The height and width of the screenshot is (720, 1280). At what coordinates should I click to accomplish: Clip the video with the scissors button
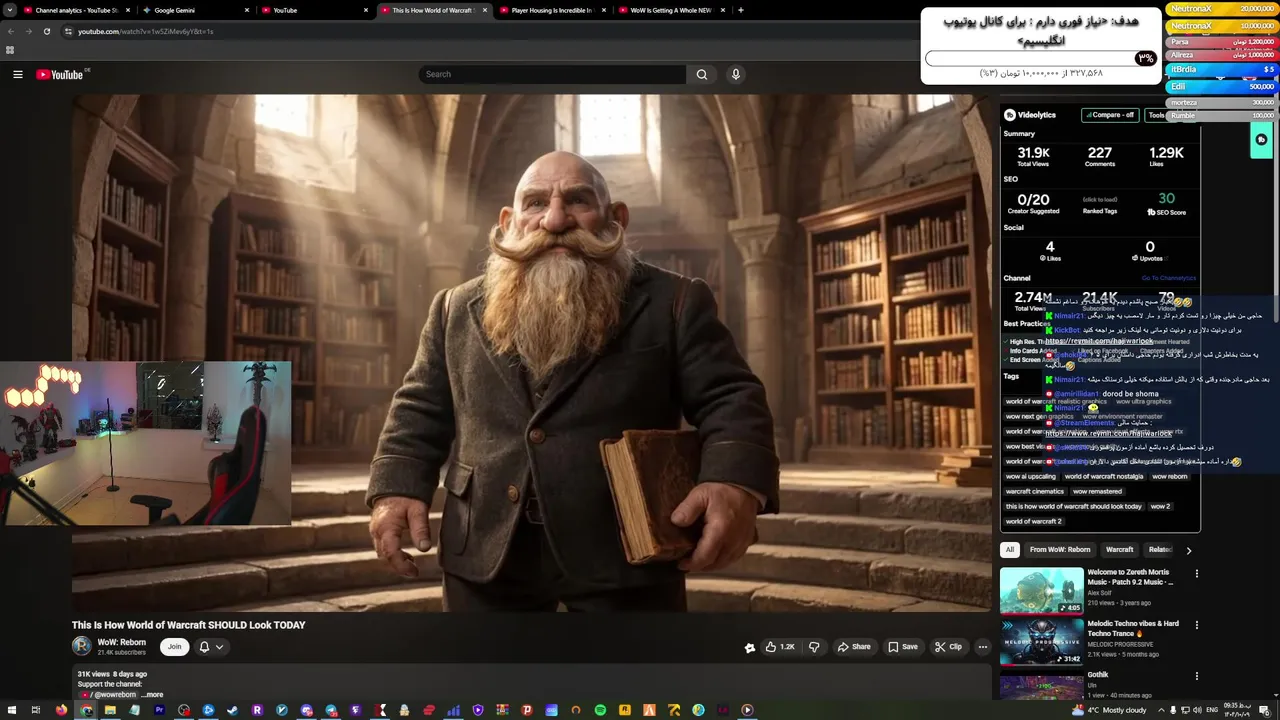pos(948,647)
